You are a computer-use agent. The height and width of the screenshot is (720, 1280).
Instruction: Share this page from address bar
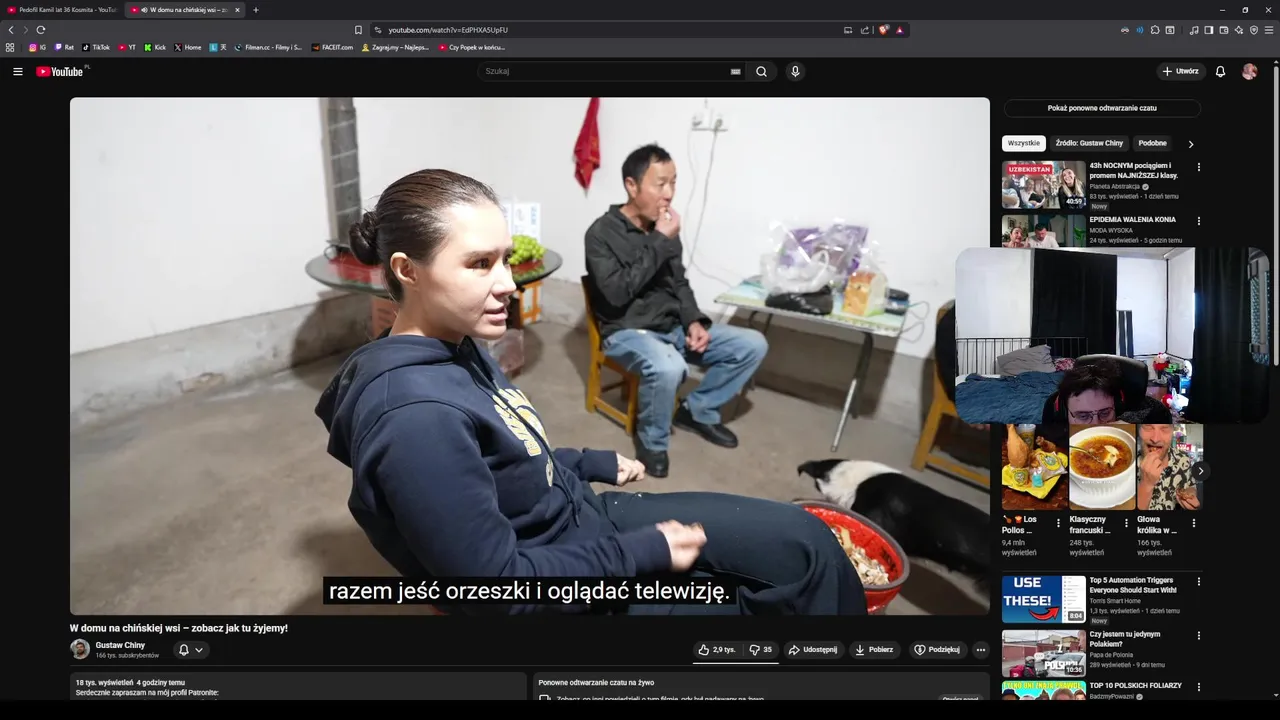(x=865, y=30)
